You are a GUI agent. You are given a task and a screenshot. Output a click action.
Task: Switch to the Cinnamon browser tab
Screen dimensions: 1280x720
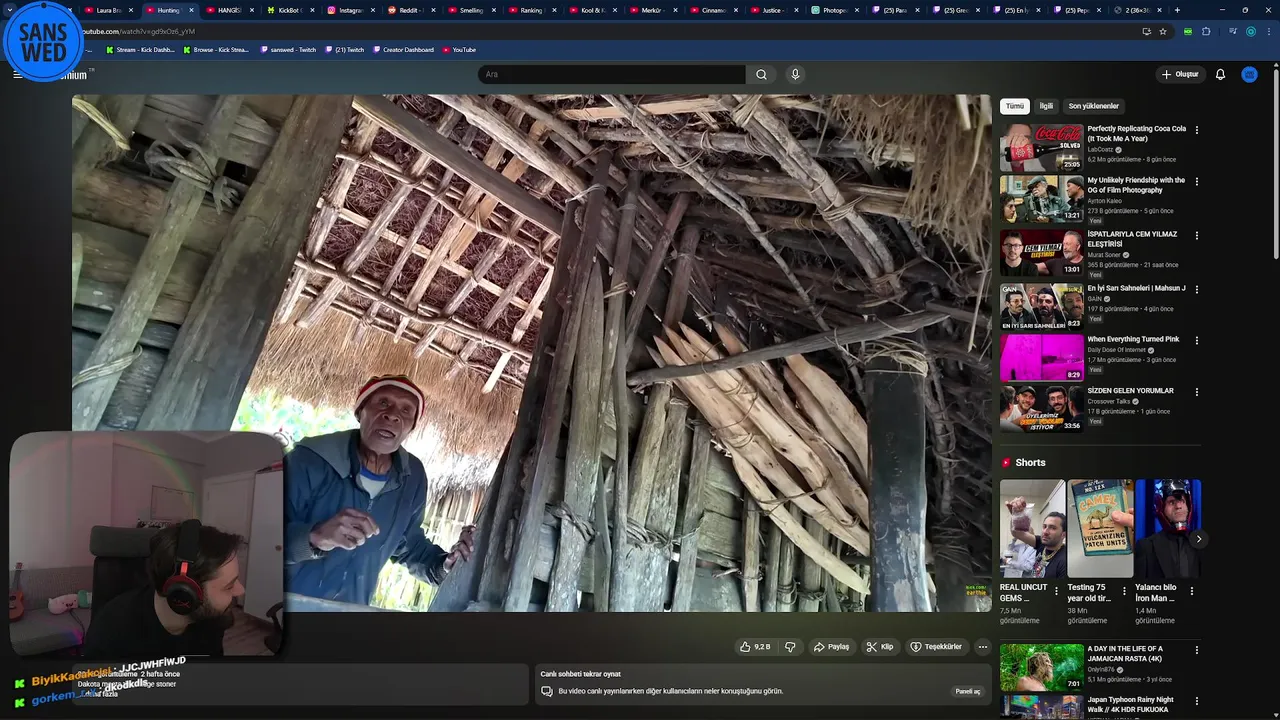712,10
